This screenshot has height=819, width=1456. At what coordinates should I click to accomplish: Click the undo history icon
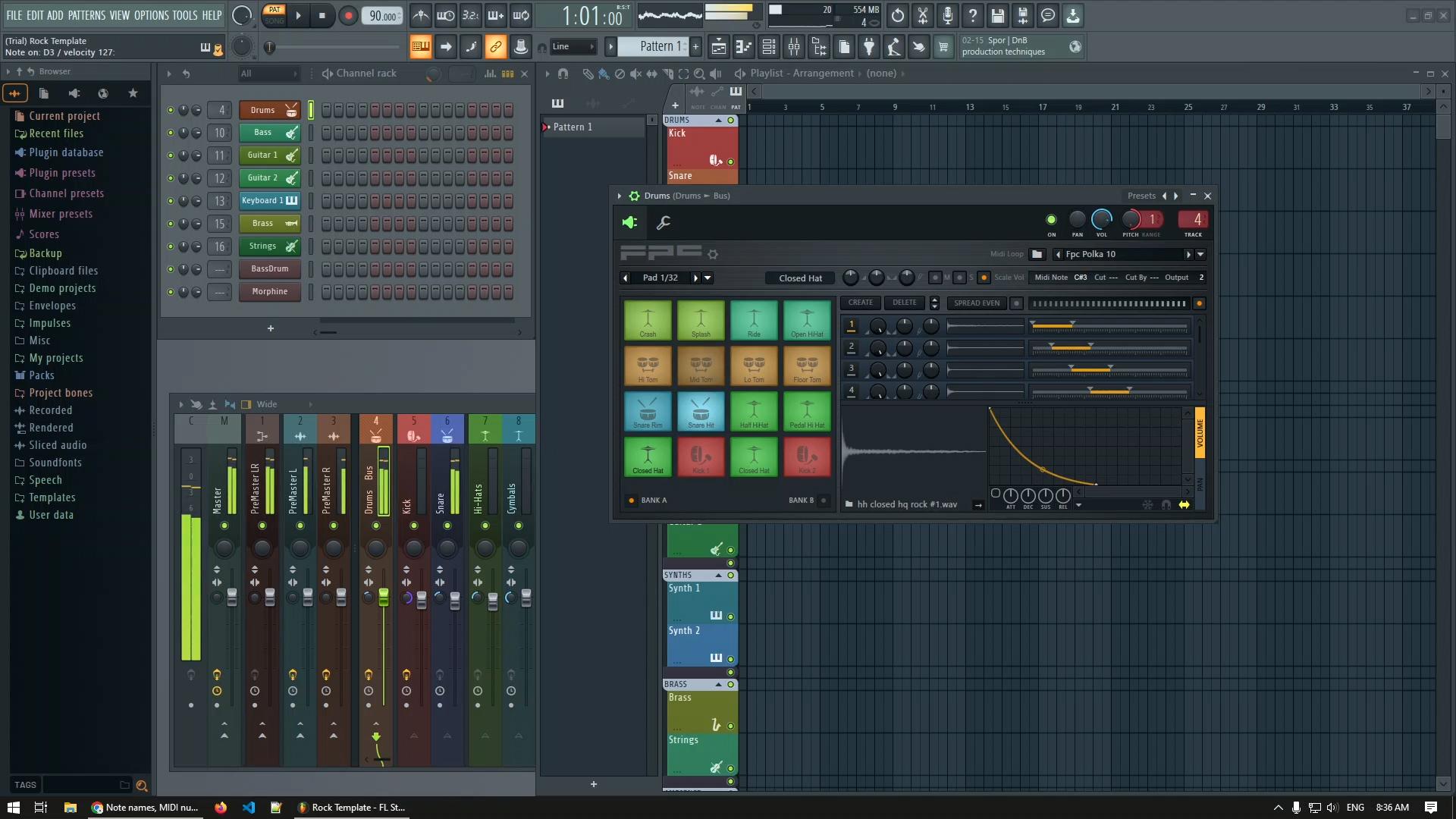click(898, 15)
